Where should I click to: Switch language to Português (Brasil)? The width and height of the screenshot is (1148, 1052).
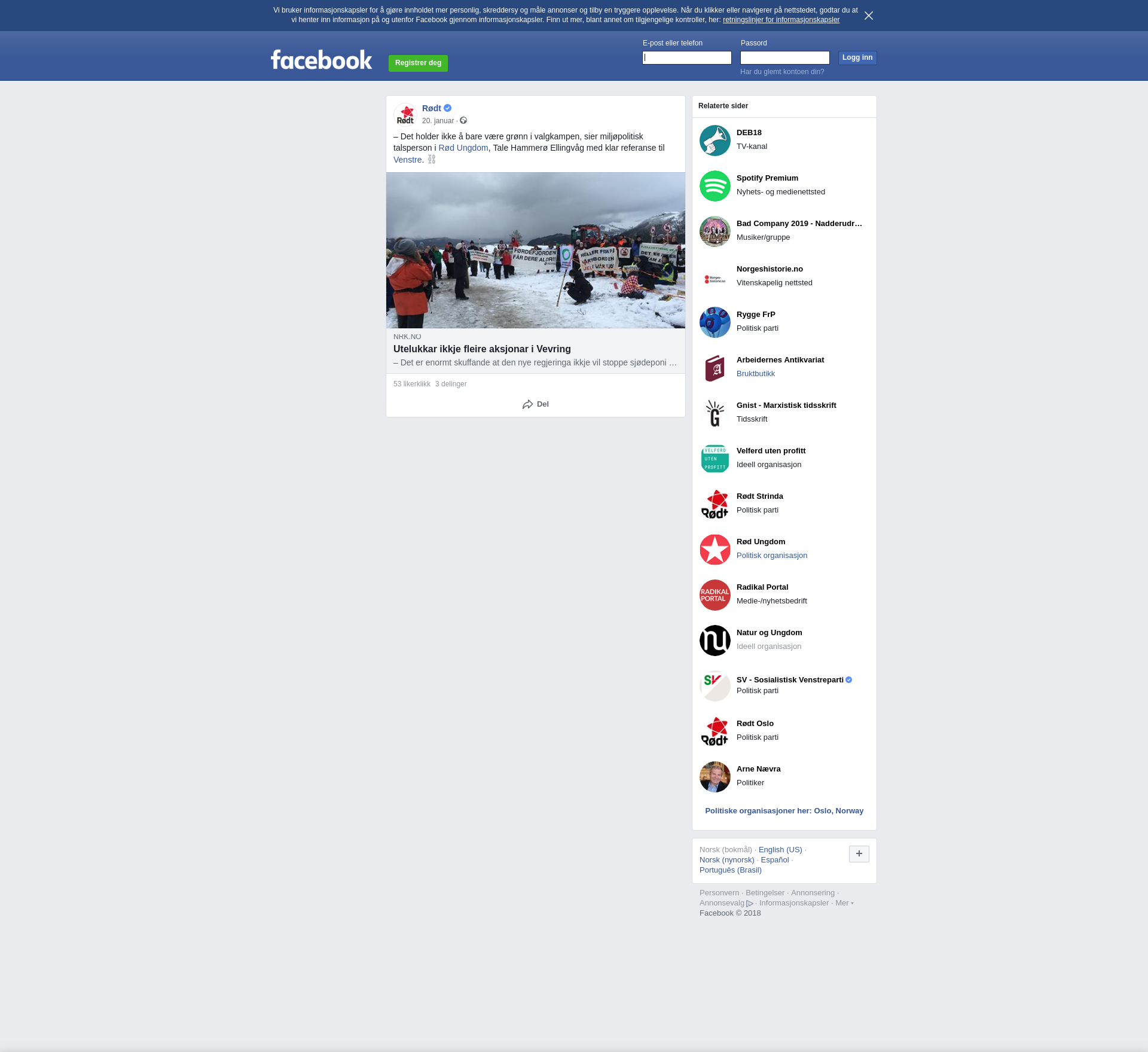point(731,870)
